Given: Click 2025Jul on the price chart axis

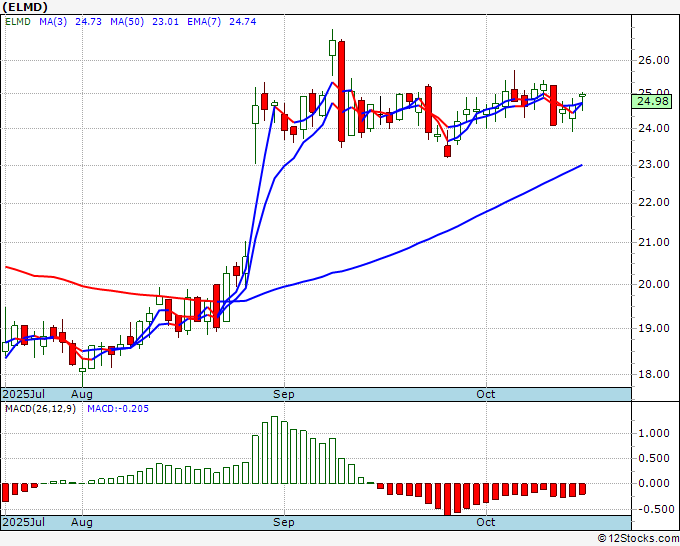Looking at the screenshot, I should coord(24,394).
